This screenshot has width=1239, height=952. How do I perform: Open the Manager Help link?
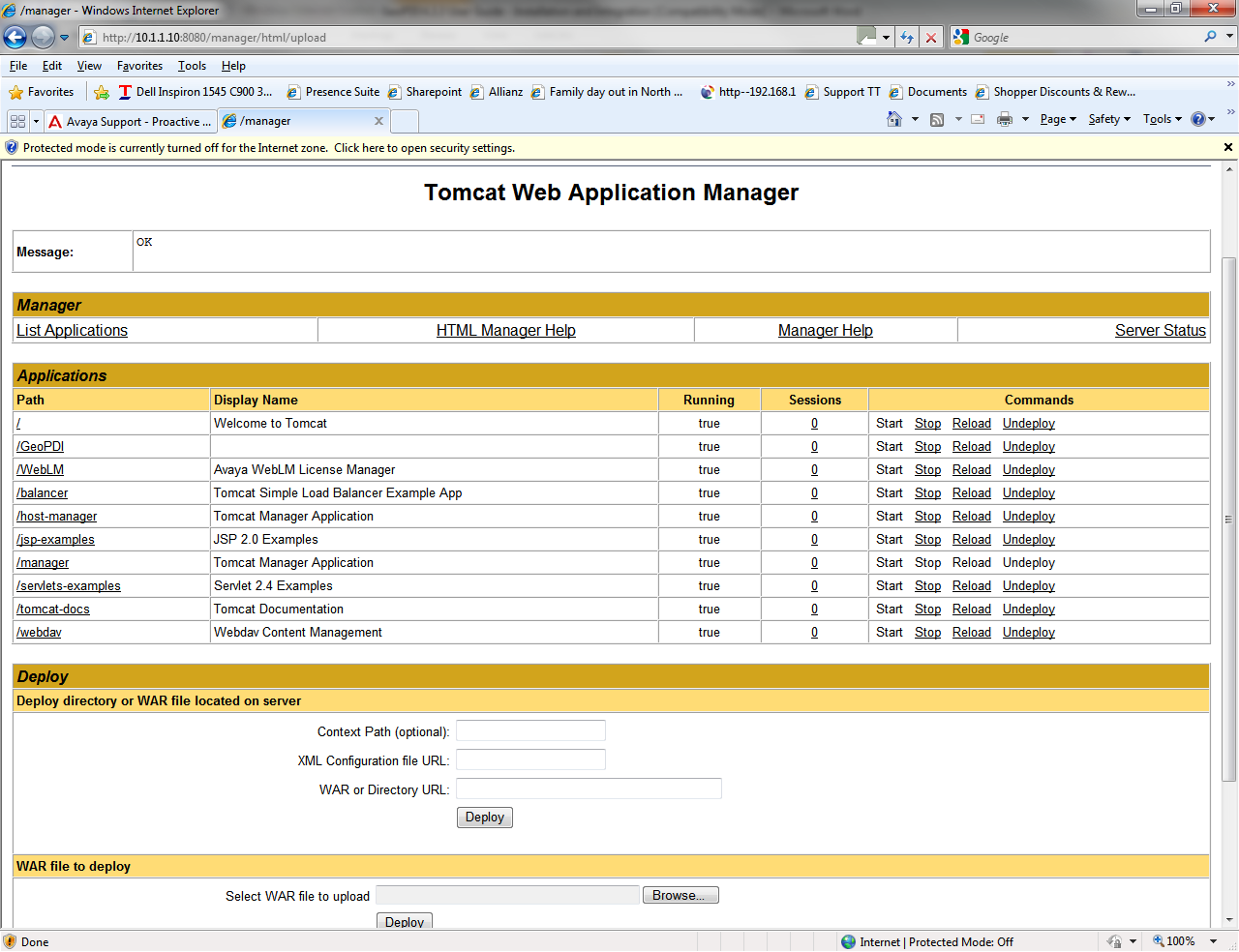click(826, 331)
